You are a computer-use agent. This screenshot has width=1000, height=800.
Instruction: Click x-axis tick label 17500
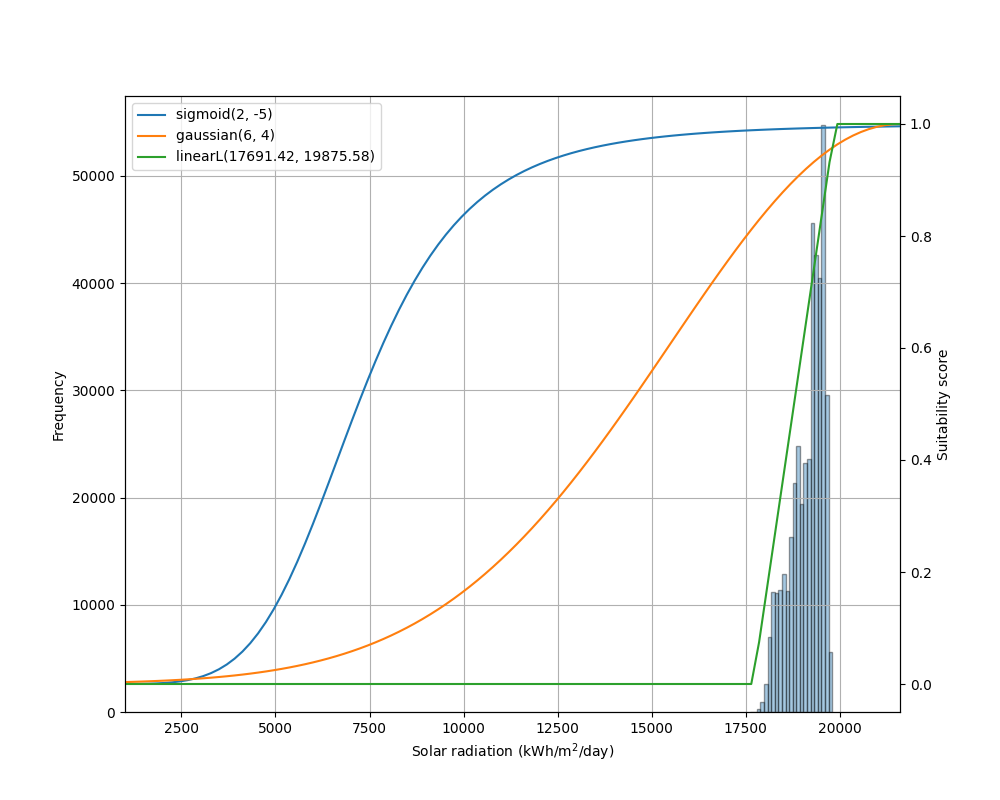[746, 728]
